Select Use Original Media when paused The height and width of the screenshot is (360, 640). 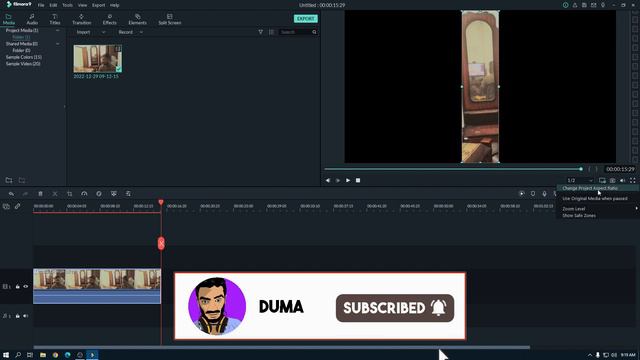point(595,198)
